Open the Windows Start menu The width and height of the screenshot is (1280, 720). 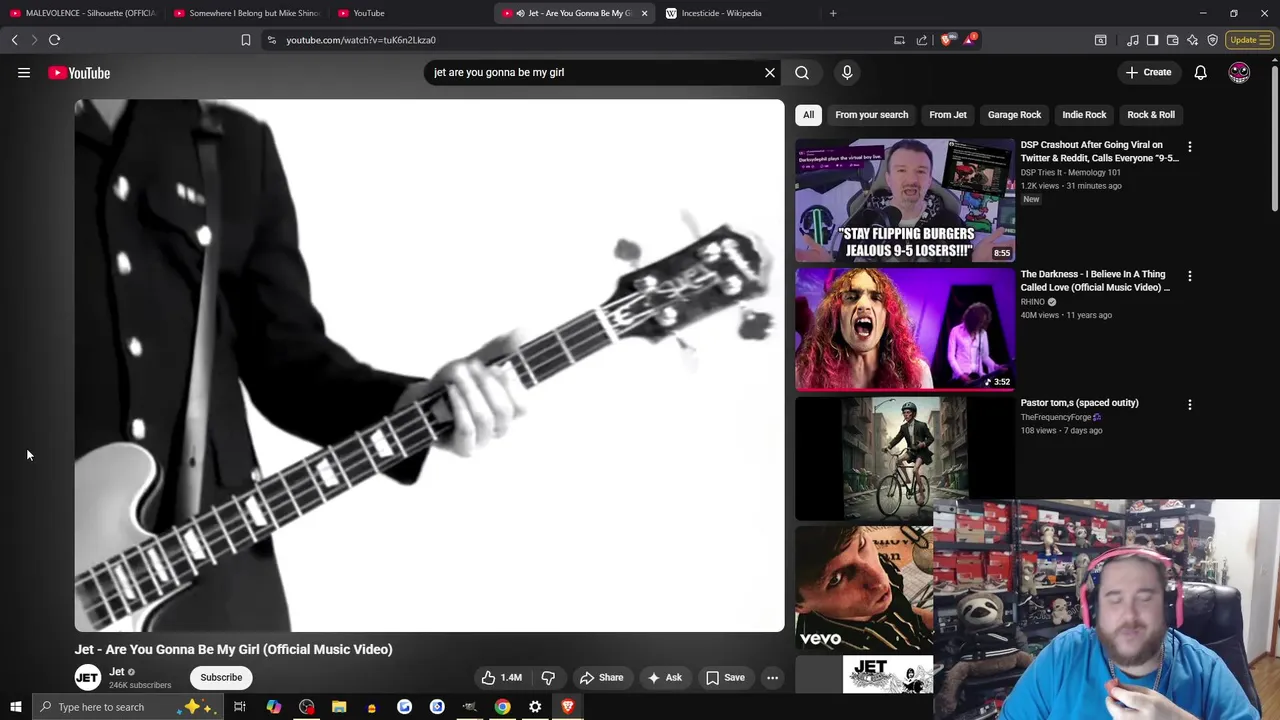pos(16,707)
